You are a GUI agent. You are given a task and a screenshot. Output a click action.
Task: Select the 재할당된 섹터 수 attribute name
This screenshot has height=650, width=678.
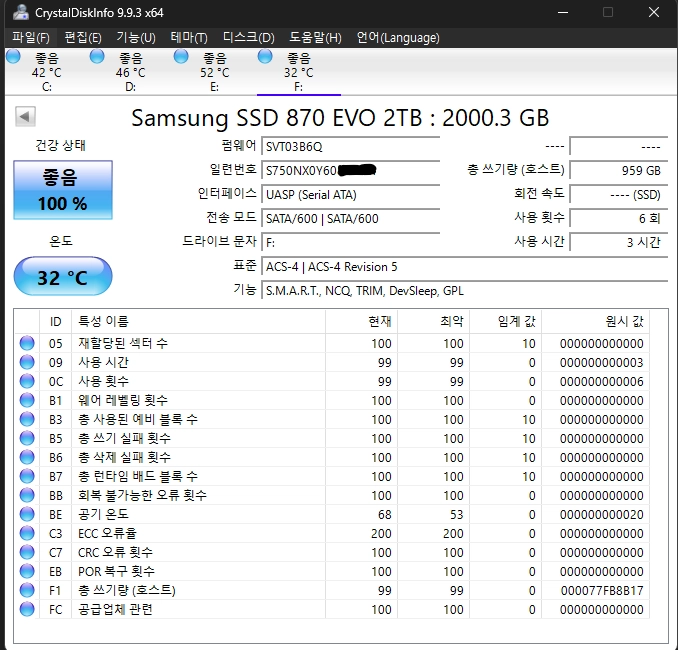[x=123, y=343]
